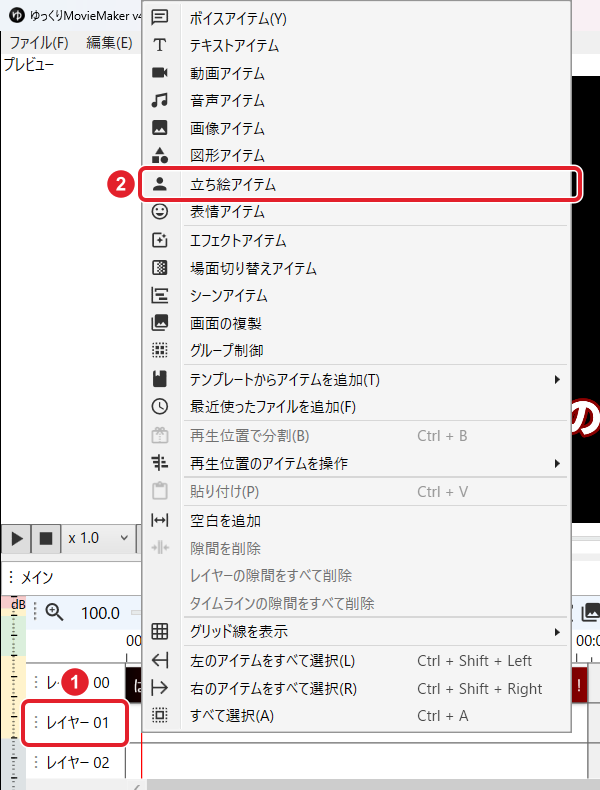Click the Play button
The width and height of the screenshot is (600, 790).
tap(17, 539)
